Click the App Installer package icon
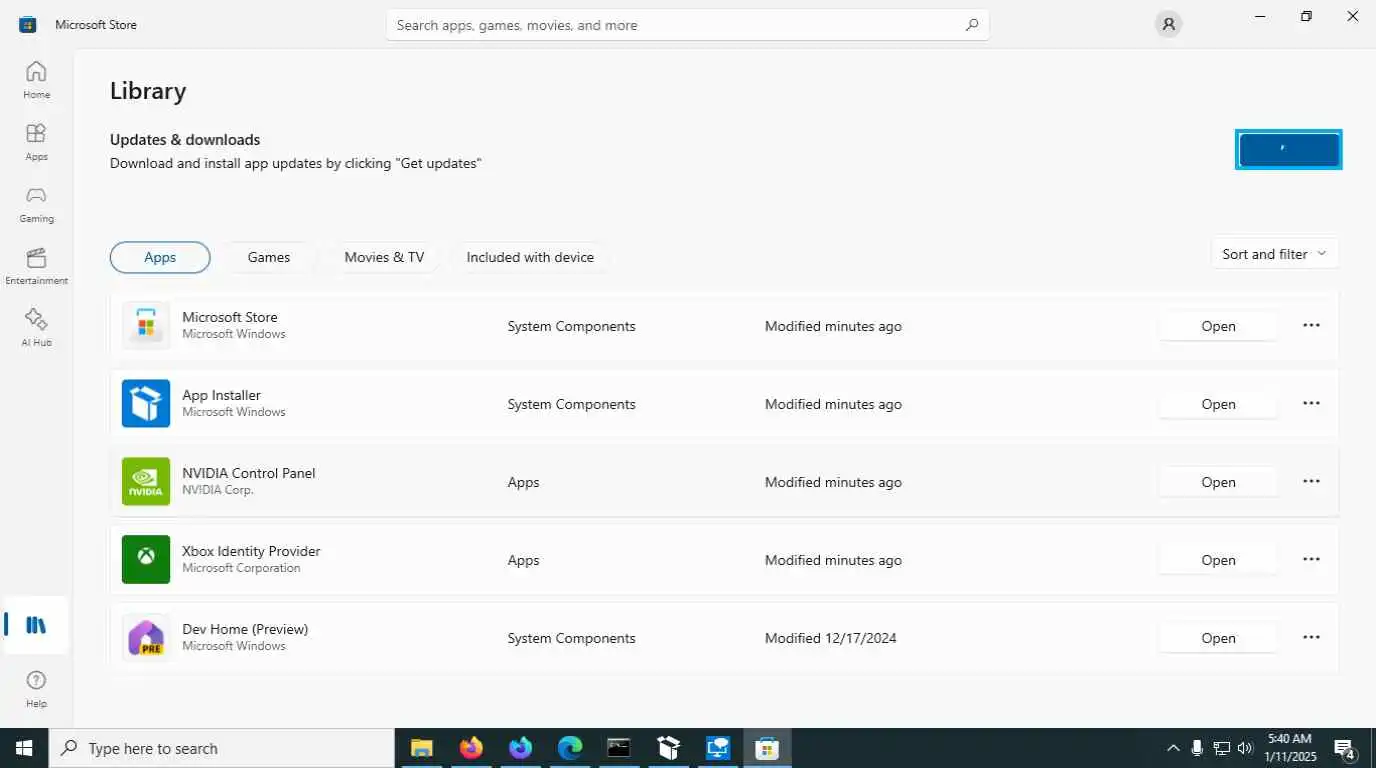 (146, 404)
